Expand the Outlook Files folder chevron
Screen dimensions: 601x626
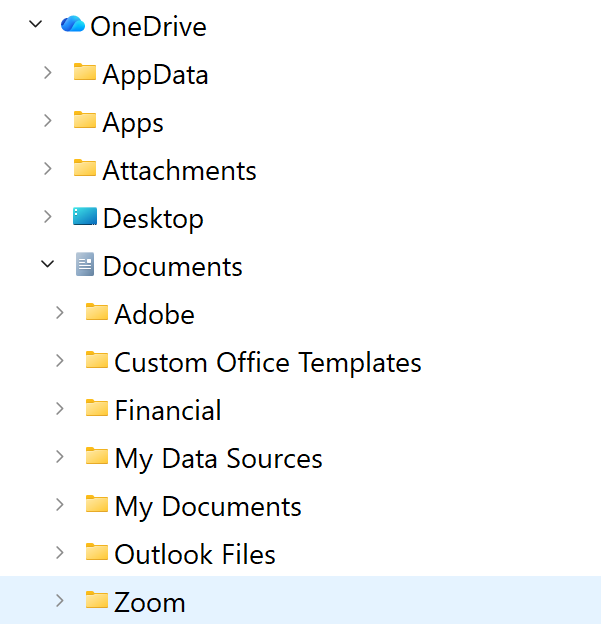[x=60, y=553]
